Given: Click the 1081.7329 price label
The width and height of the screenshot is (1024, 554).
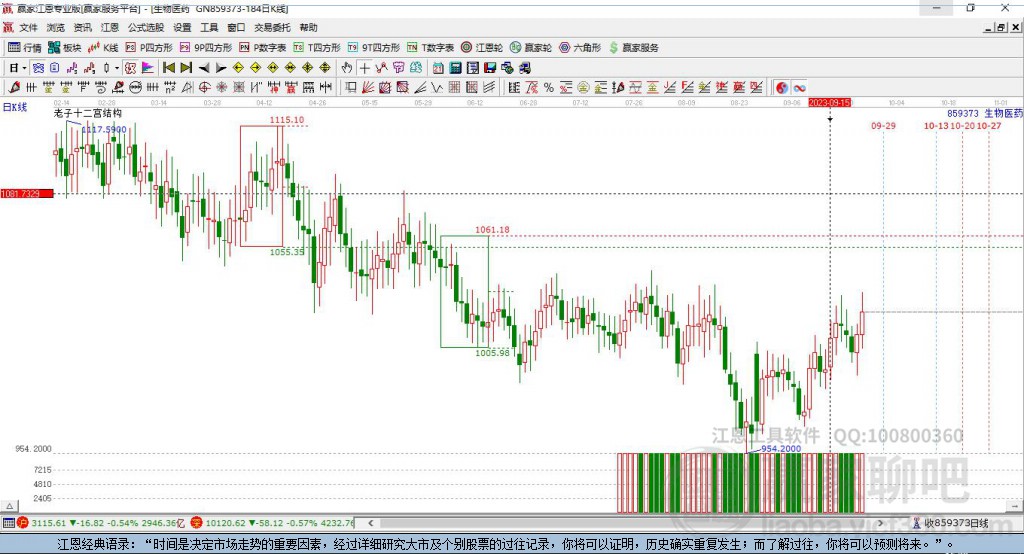Looking at the screenshot, I should 27,193.
